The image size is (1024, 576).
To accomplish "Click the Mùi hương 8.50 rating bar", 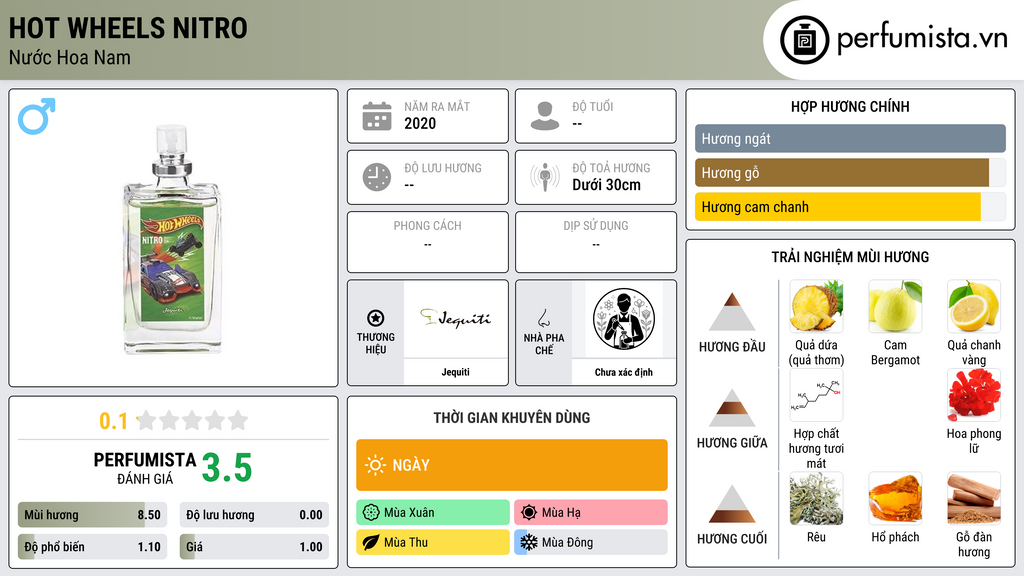I will (x=92, y=515).
